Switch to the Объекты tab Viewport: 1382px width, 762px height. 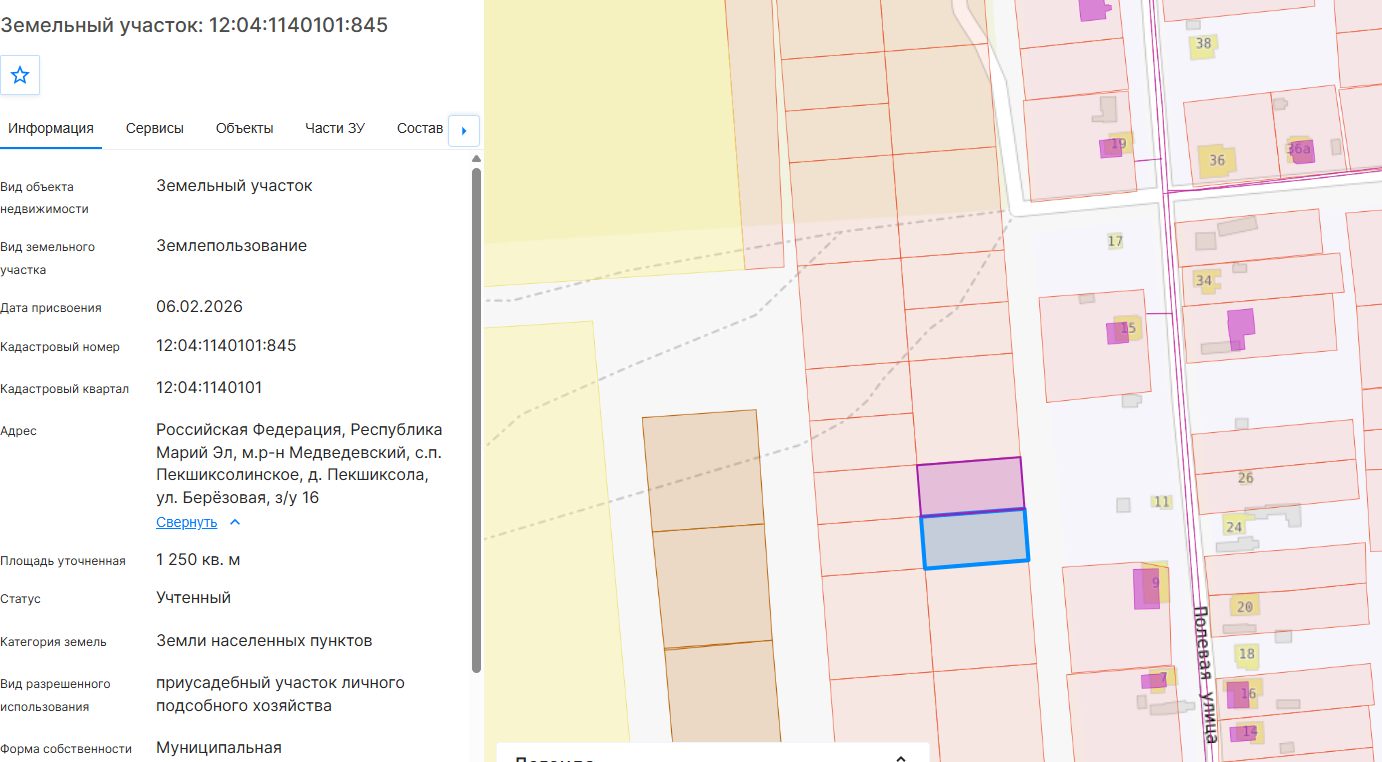(245, 128)
